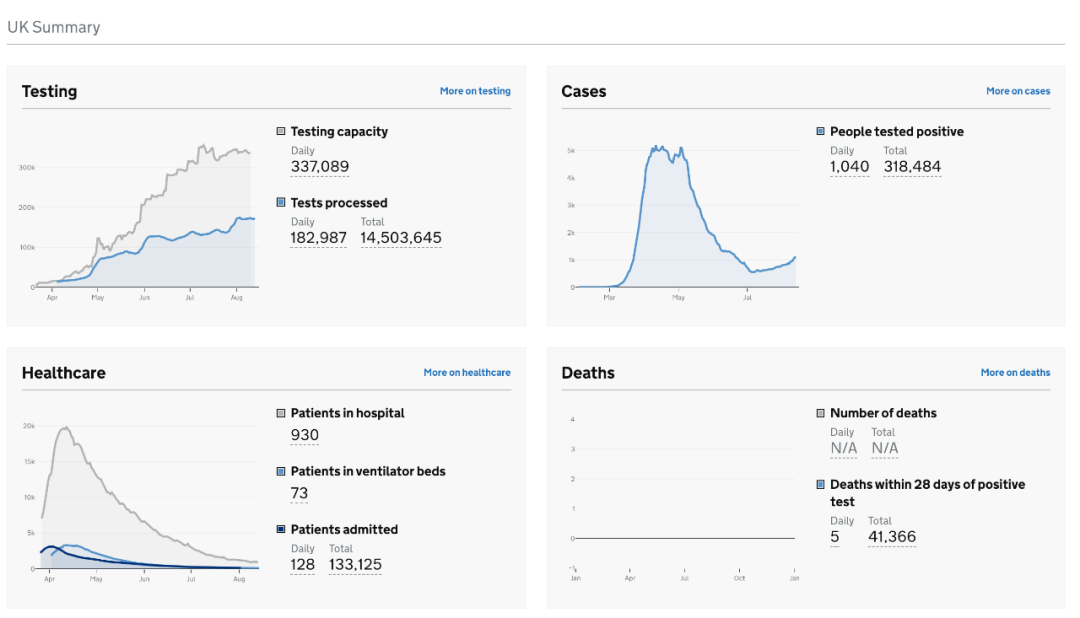Click the Patients admitted legend swatch
The height and width of the screenshot is (618, 1080).
click(x=281, y=529)
